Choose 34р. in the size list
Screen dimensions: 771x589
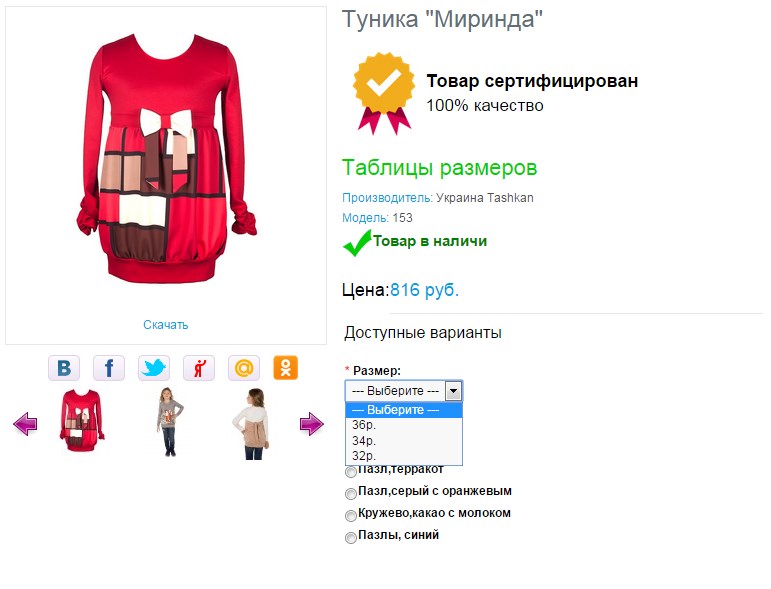[404, 441]
